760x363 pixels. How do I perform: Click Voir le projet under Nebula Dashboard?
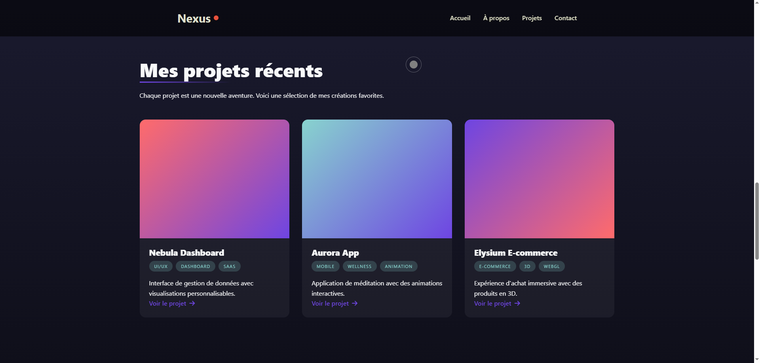pos(172,303)
